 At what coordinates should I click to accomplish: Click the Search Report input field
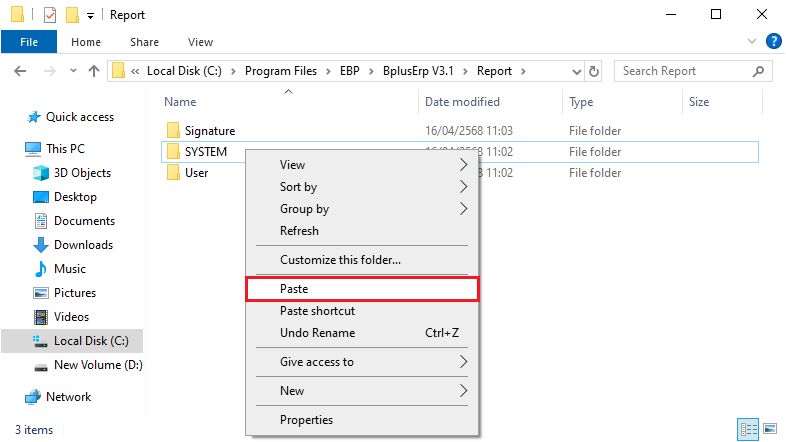click(685, 71)
